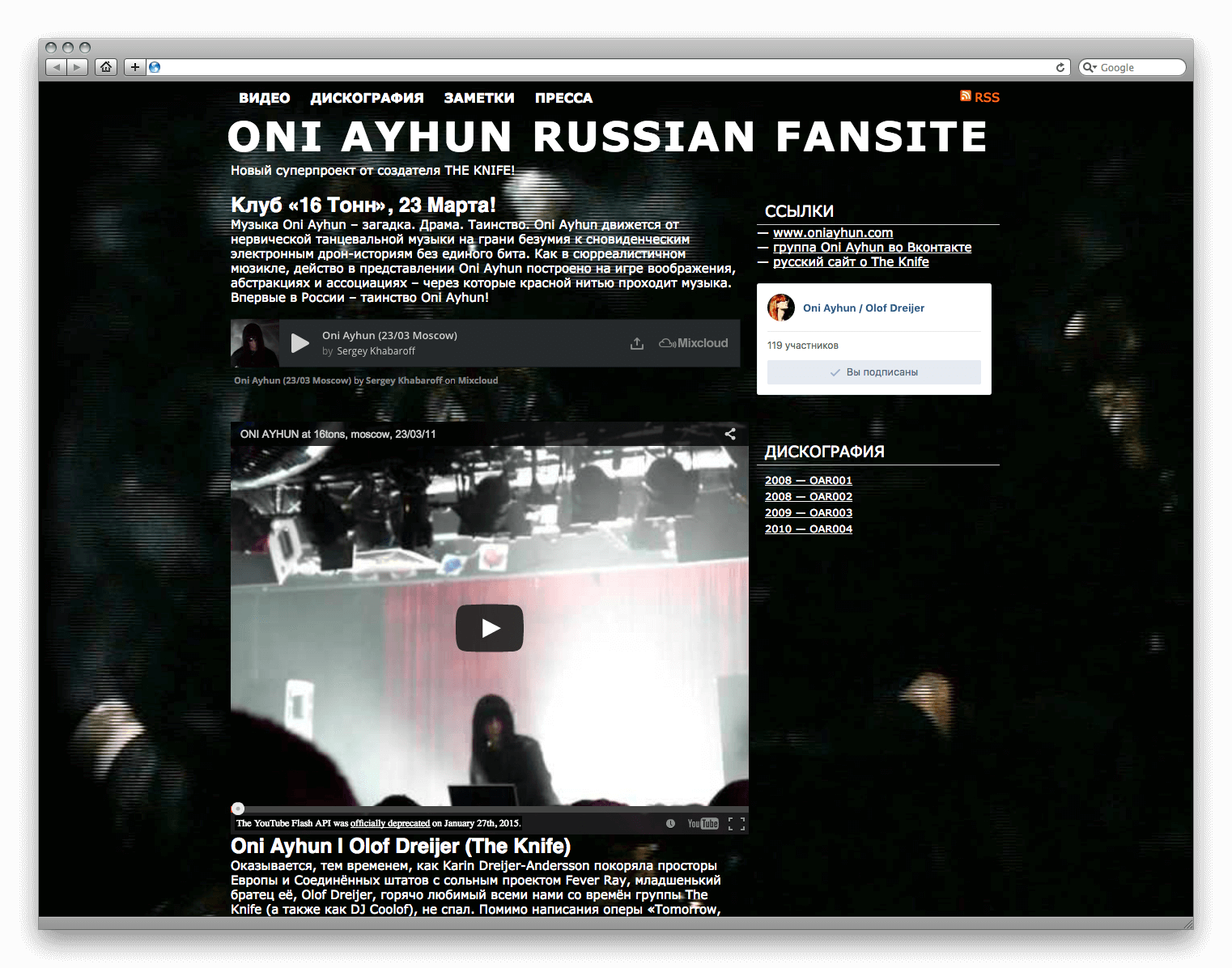1232x968 pixels.
Task: Click the Mixcloud share upload icon
Action: point(637,343)
